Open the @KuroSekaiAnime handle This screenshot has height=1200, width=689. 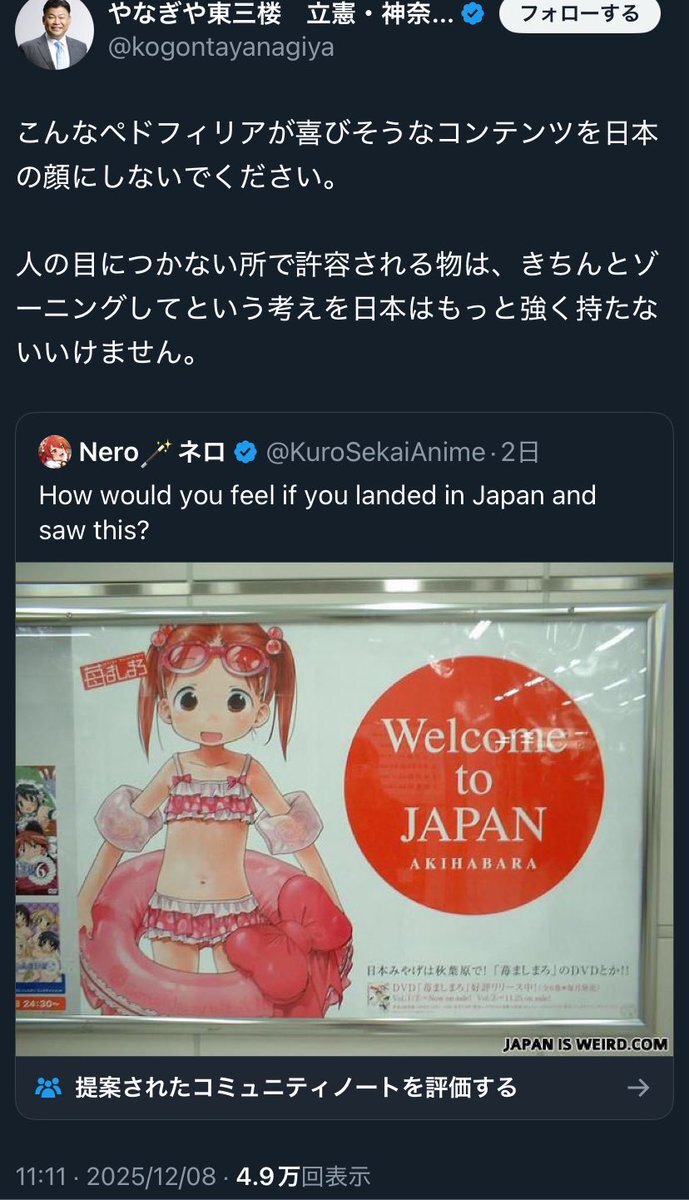click(x=375, y=452)
